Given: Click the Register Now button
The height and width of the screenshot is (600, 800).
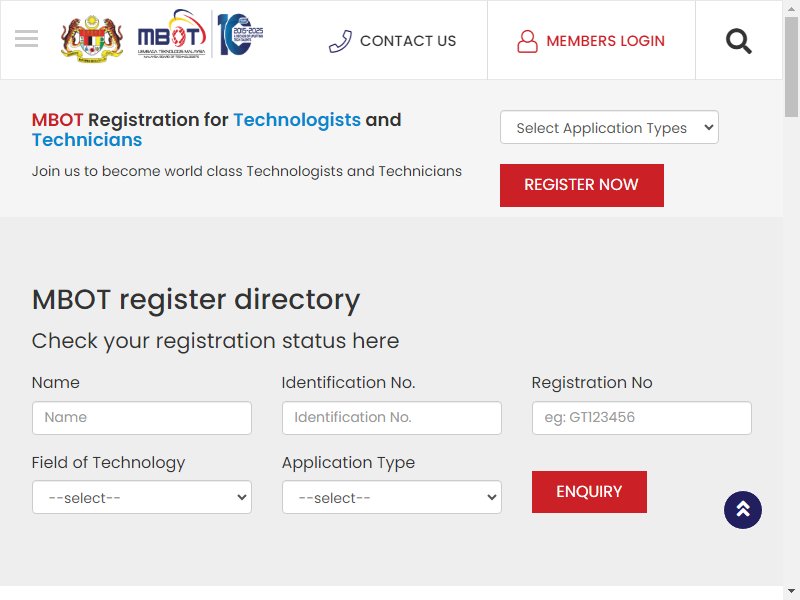Looking at the screenshot, I should [582, 185].
